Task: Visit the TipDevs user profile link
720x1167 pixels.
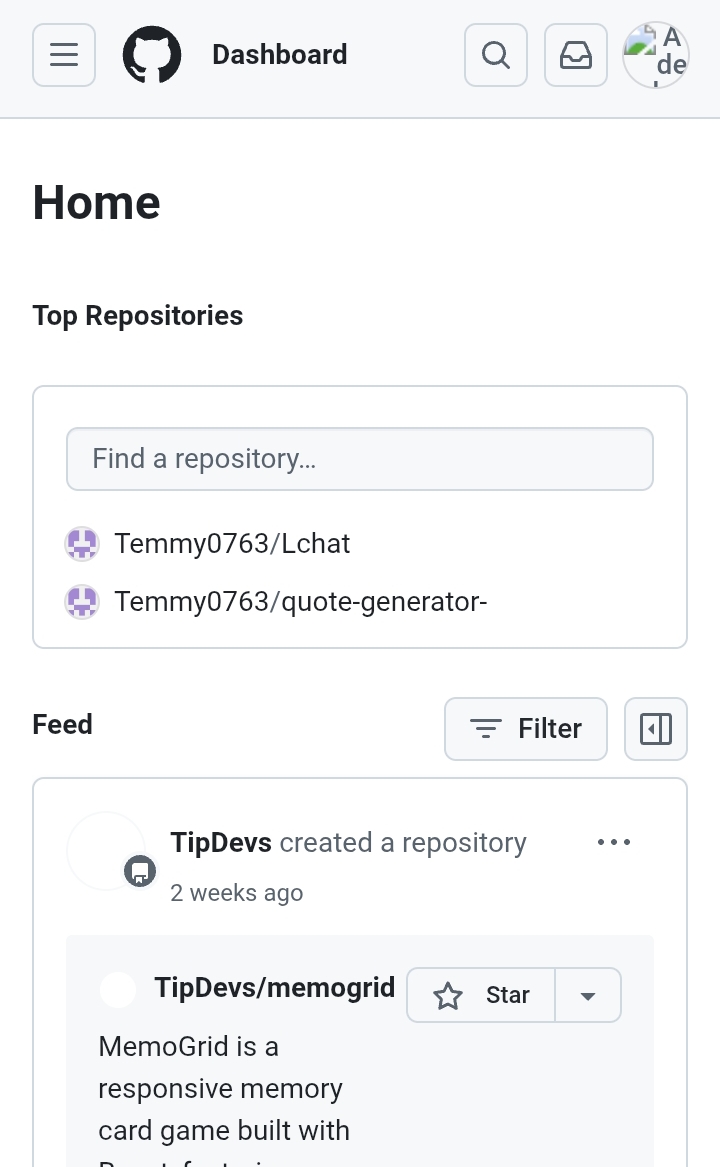Action: click(x=221, y=842)
